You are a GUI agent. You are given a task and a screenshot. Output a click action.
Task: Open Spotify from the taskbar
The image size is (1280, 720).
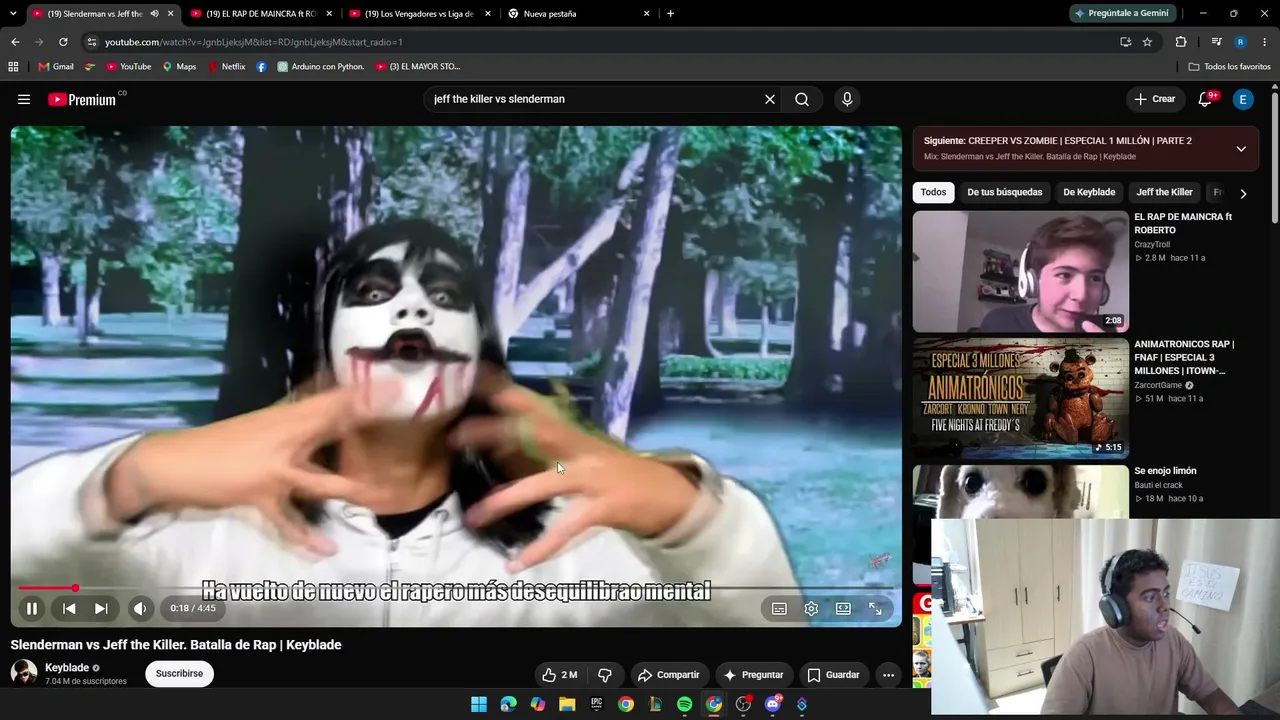(x=684, y=704)
